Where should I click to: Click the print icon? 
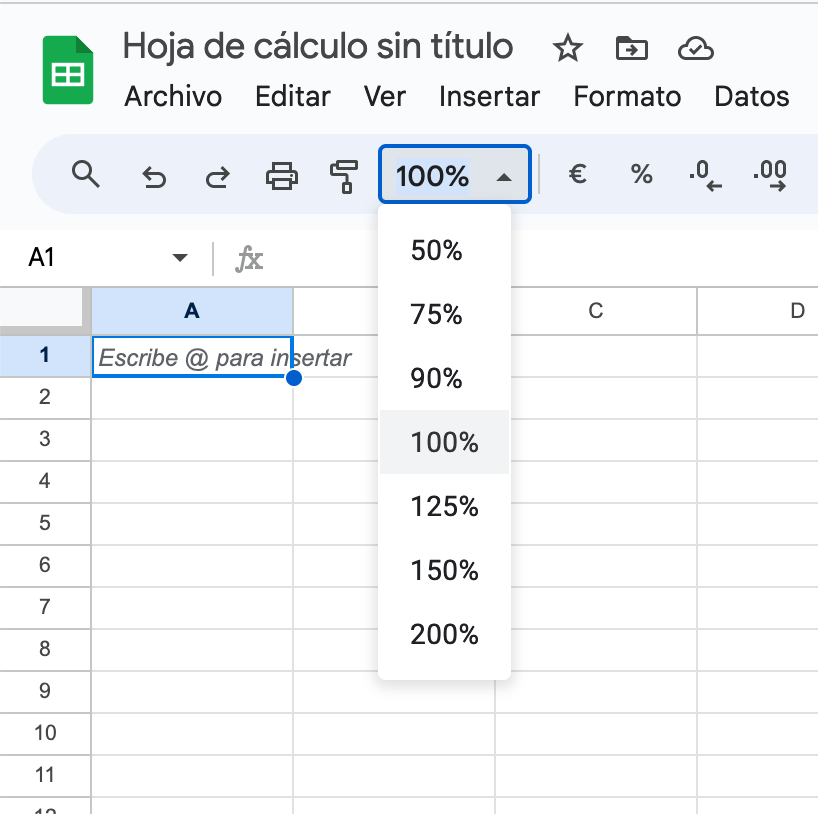tap(281, 177)
